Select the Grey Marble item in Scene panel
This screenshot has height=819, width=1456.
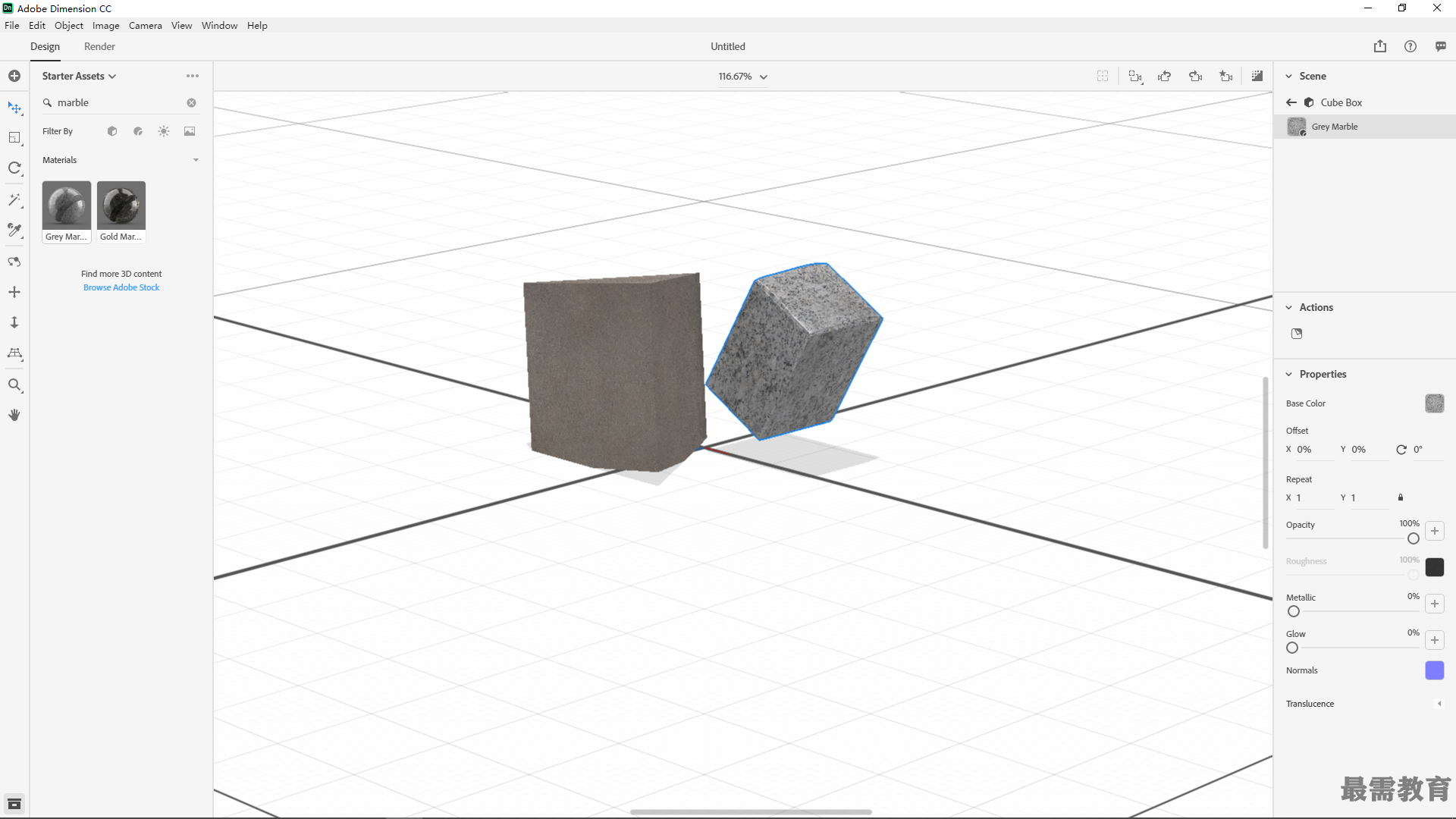pyautogui.click(x=1365, y=127)
